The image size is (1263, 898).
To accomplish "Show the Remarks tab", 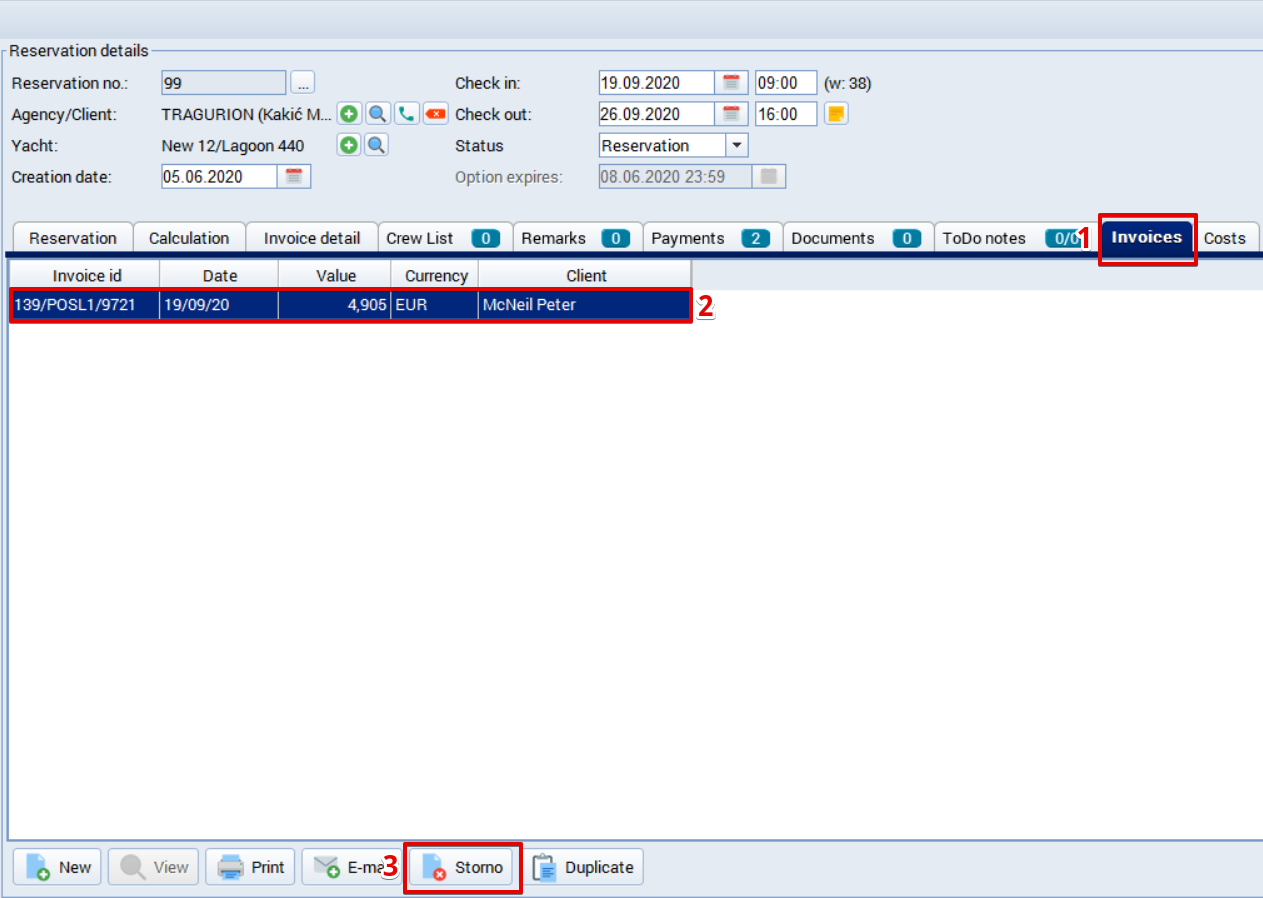I will pos(577,238).
